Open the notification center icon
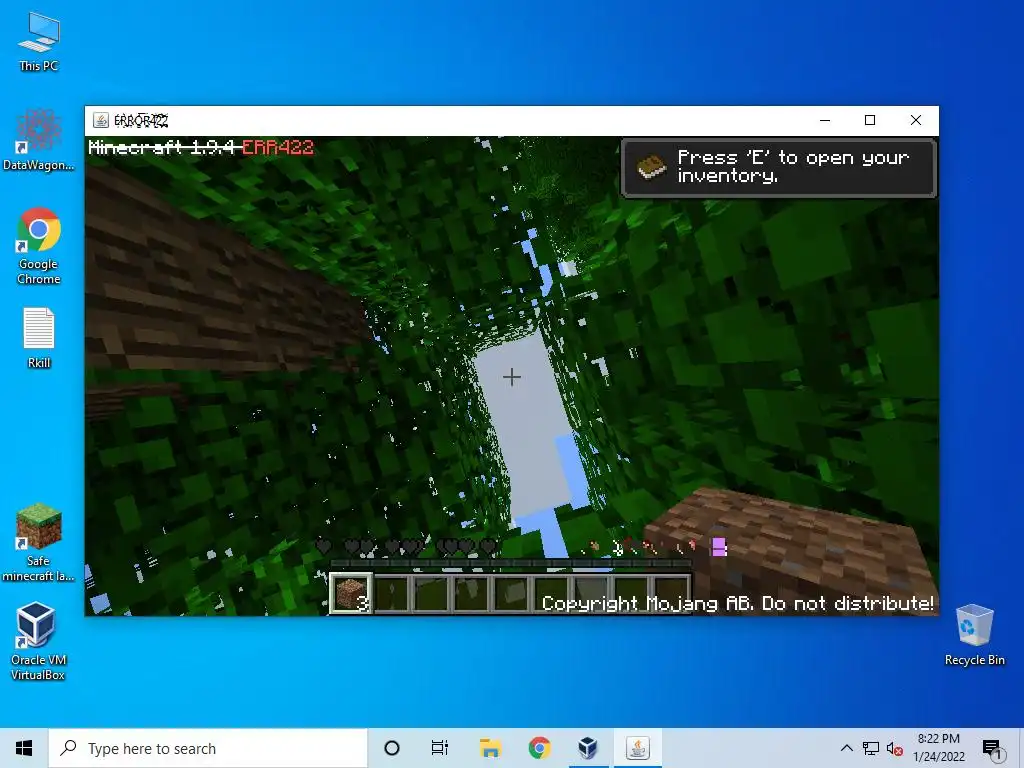Image resolution: width=1024 pixels, height=768 pixels. coord(992,748)
